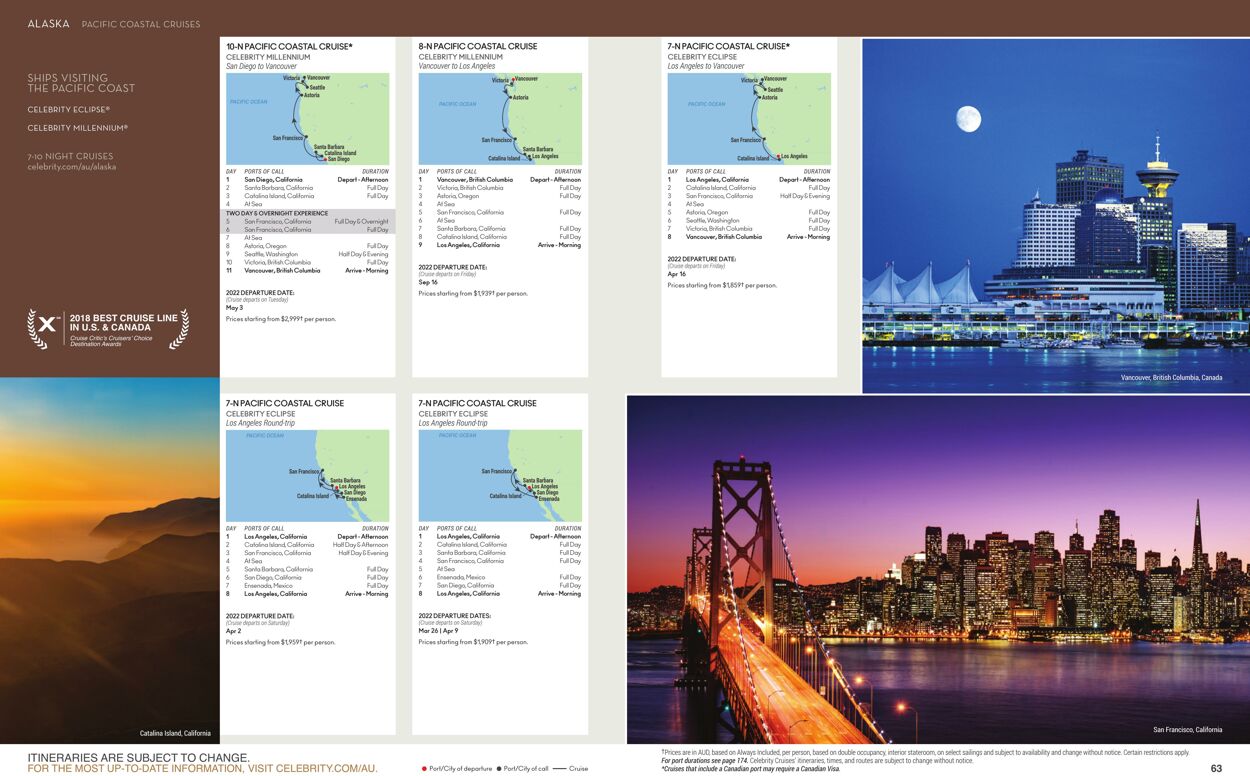Click the San Francisco bridge night photo
The width and height of the screenshot is (1250, 776).
(937, 568)
